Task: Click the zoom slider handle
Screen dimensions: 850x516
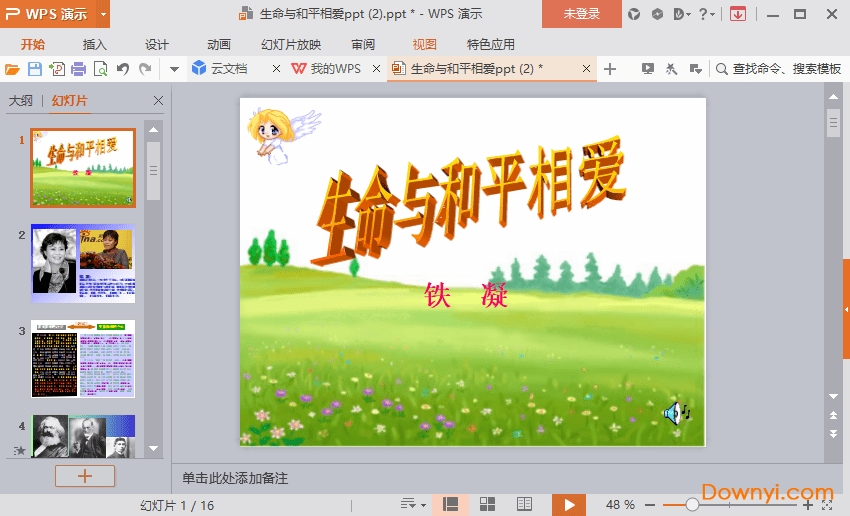Action: tap(692, 505)
